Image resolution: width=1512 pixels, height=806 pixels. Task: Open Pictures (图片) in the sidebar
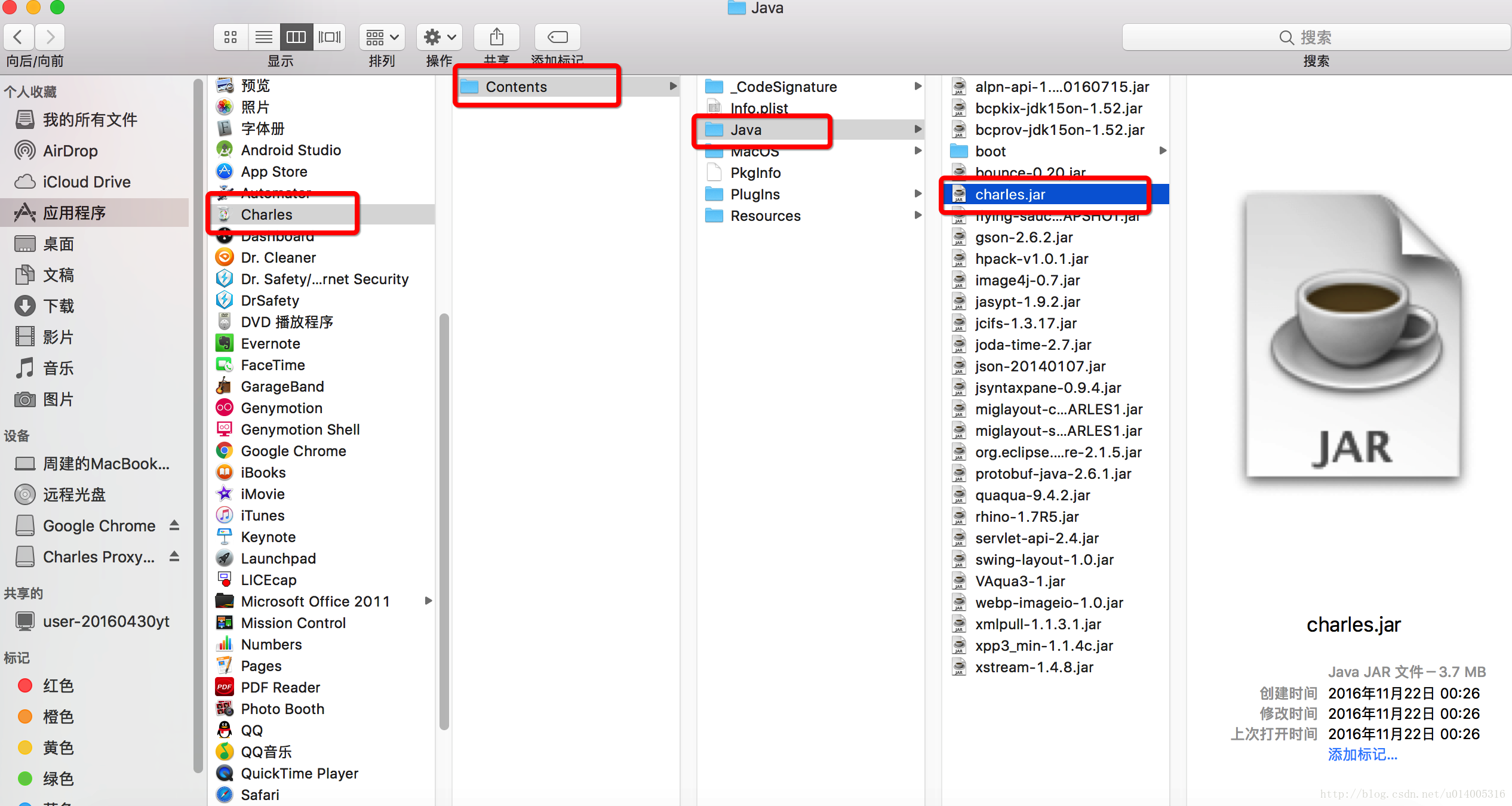[x=96, y=399]
